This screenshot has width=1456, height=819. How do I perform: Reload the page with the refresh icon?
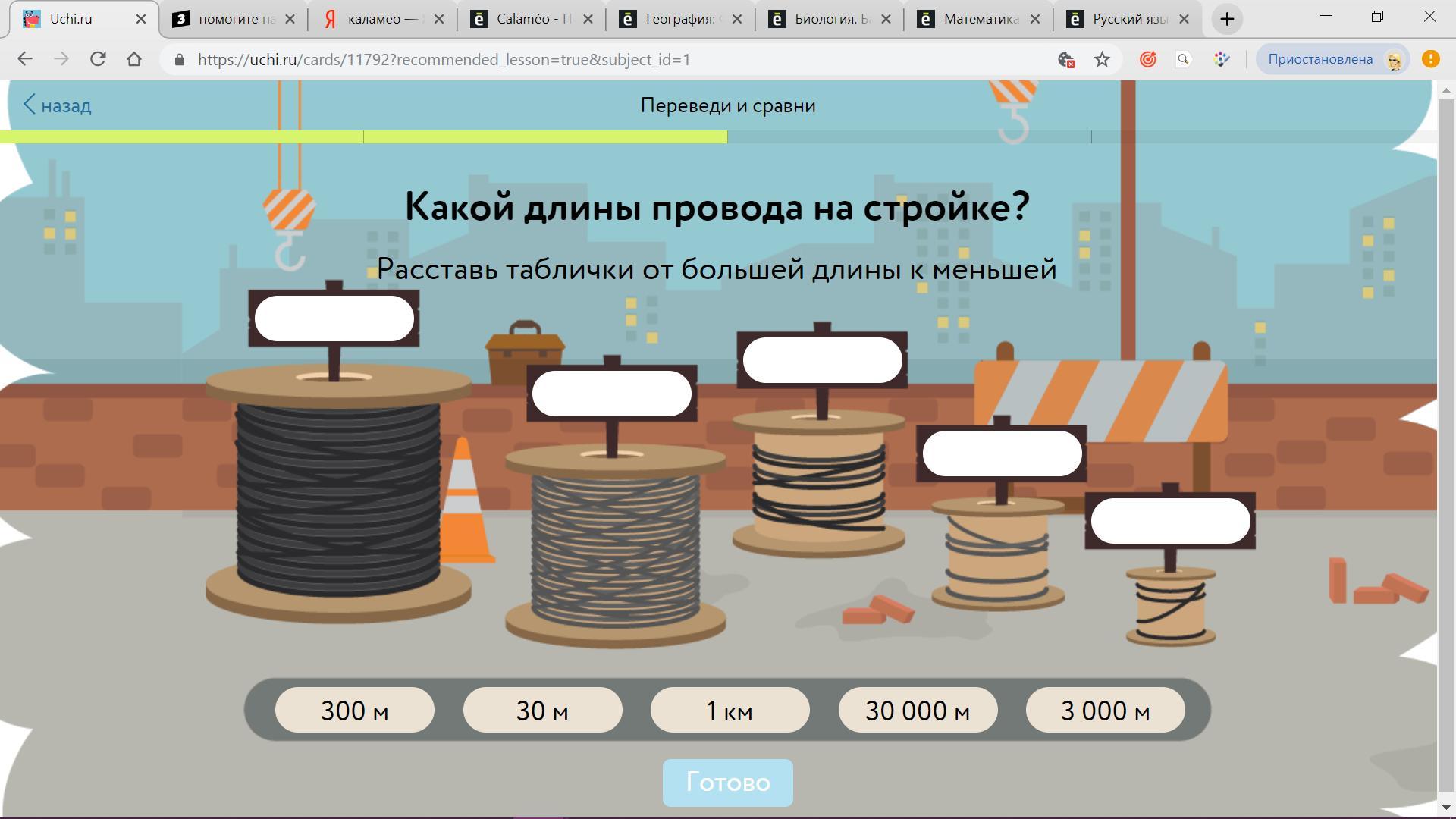click(x=98, y=59)
